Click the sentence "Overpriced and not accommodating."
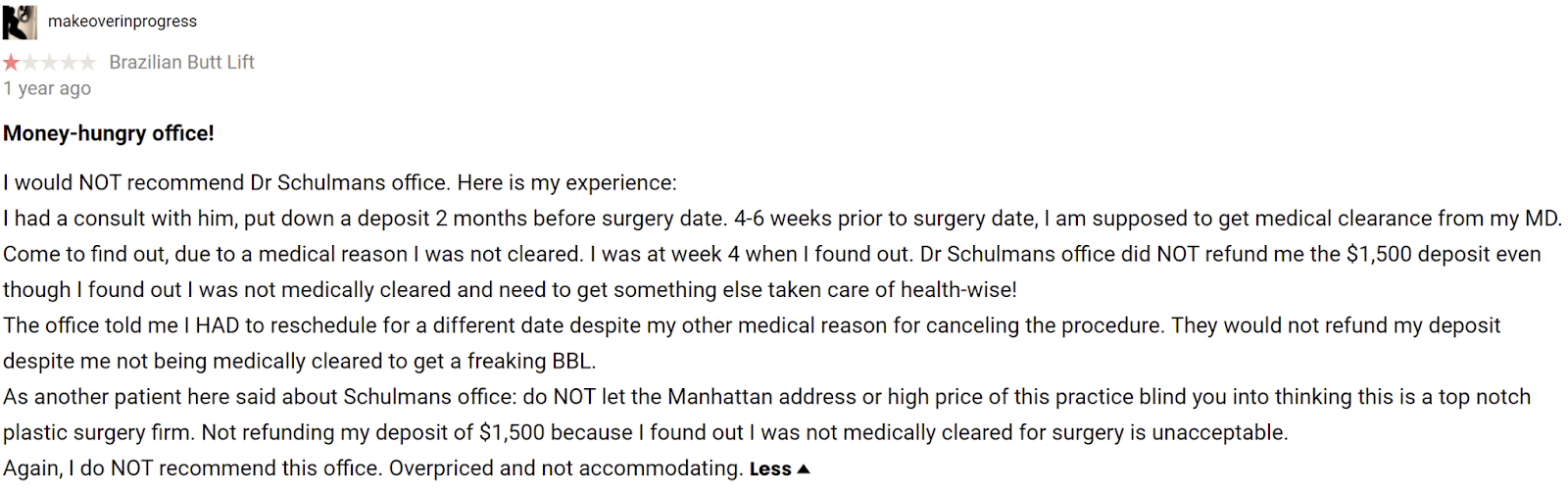 [x=565, y=468]
